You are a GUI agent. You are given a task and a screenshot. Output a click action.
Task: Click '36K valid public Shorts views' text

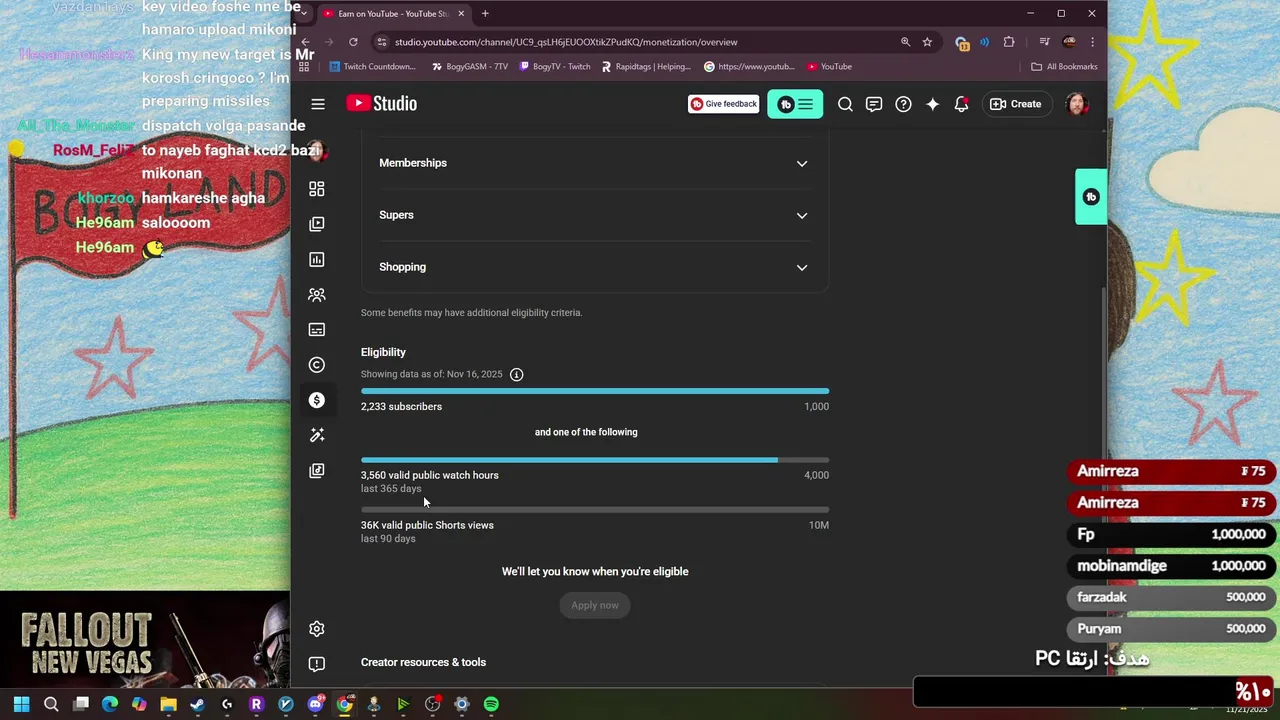pos(427,525)
